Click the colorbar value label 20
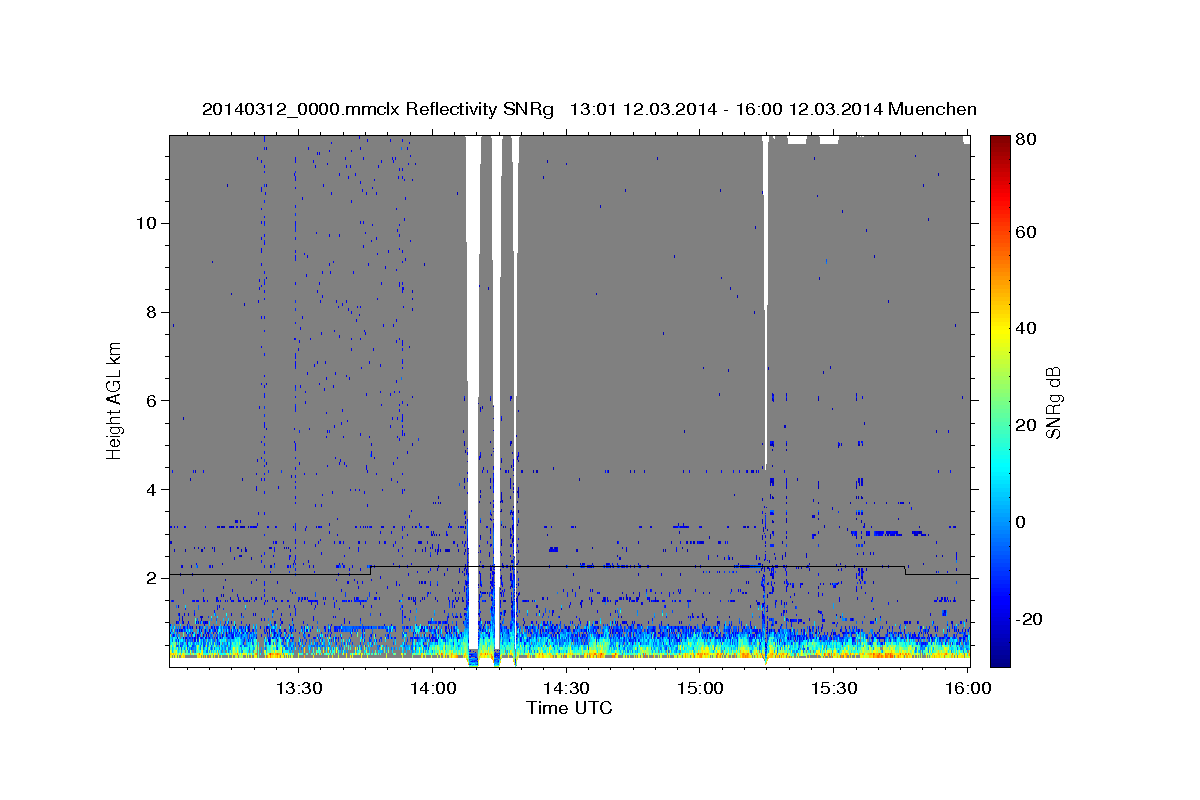 click(x=1025, y=425)
